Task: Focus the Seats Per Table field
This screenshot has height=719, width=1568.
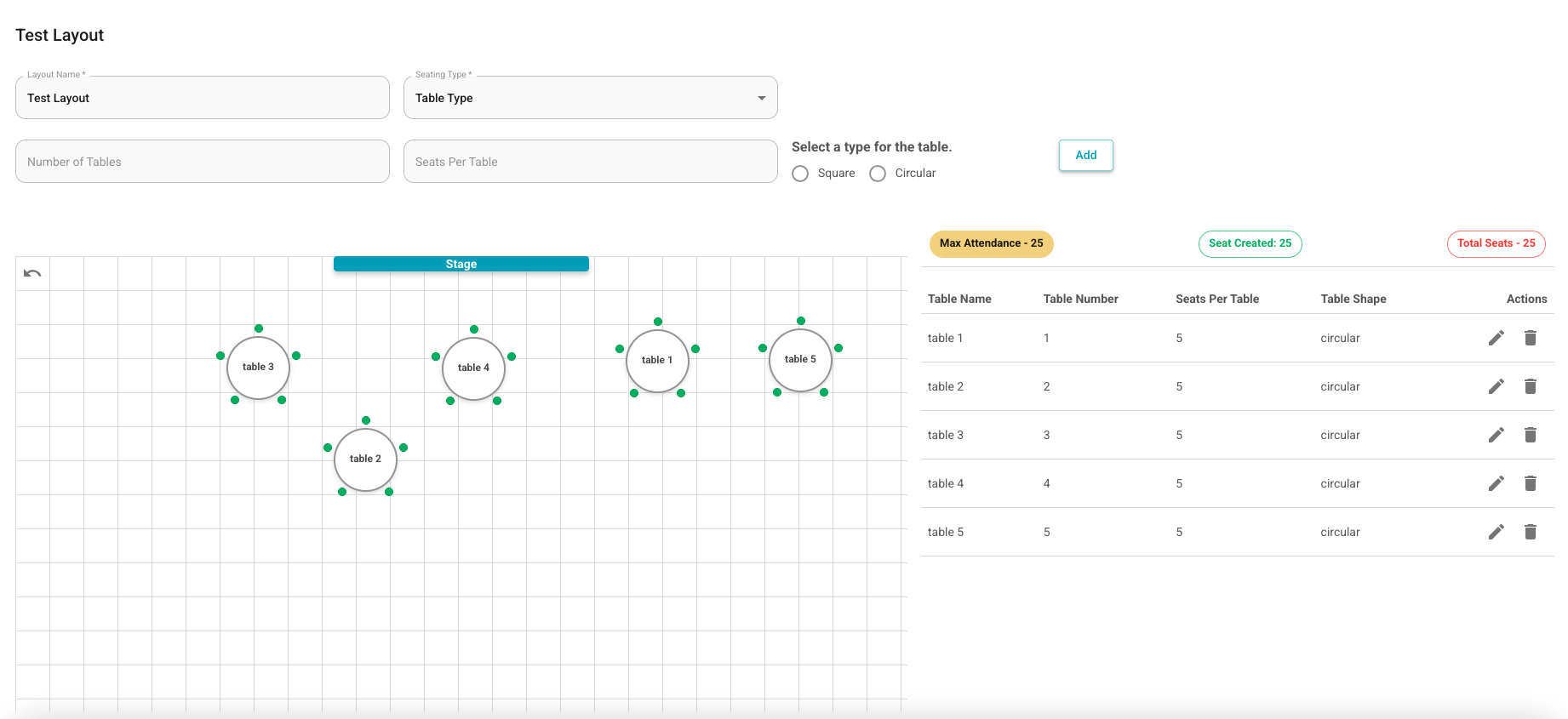Action: coord(591,162)
